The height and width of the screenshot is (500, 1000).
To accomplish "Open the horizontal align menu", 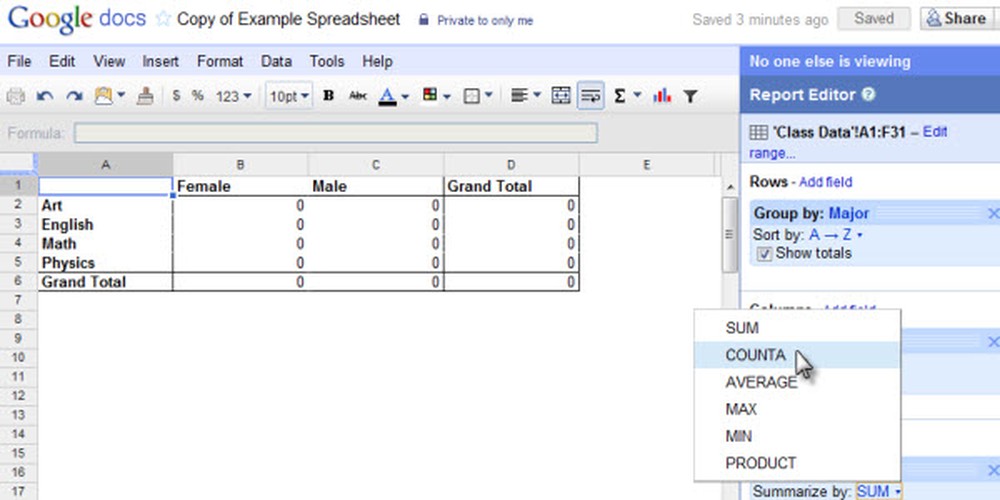I will 526,96.
